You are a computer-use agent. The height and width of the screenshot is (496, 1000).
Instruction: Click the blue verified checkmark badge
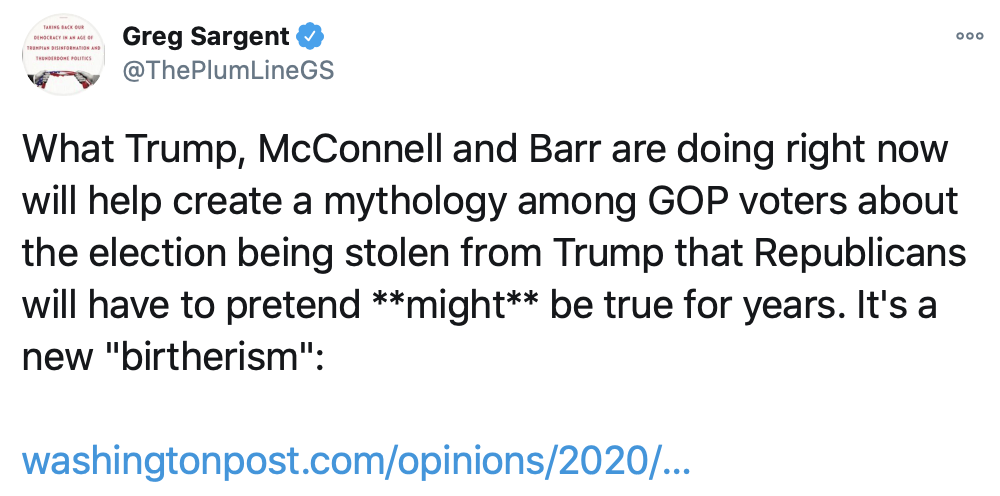click(313, 37)
